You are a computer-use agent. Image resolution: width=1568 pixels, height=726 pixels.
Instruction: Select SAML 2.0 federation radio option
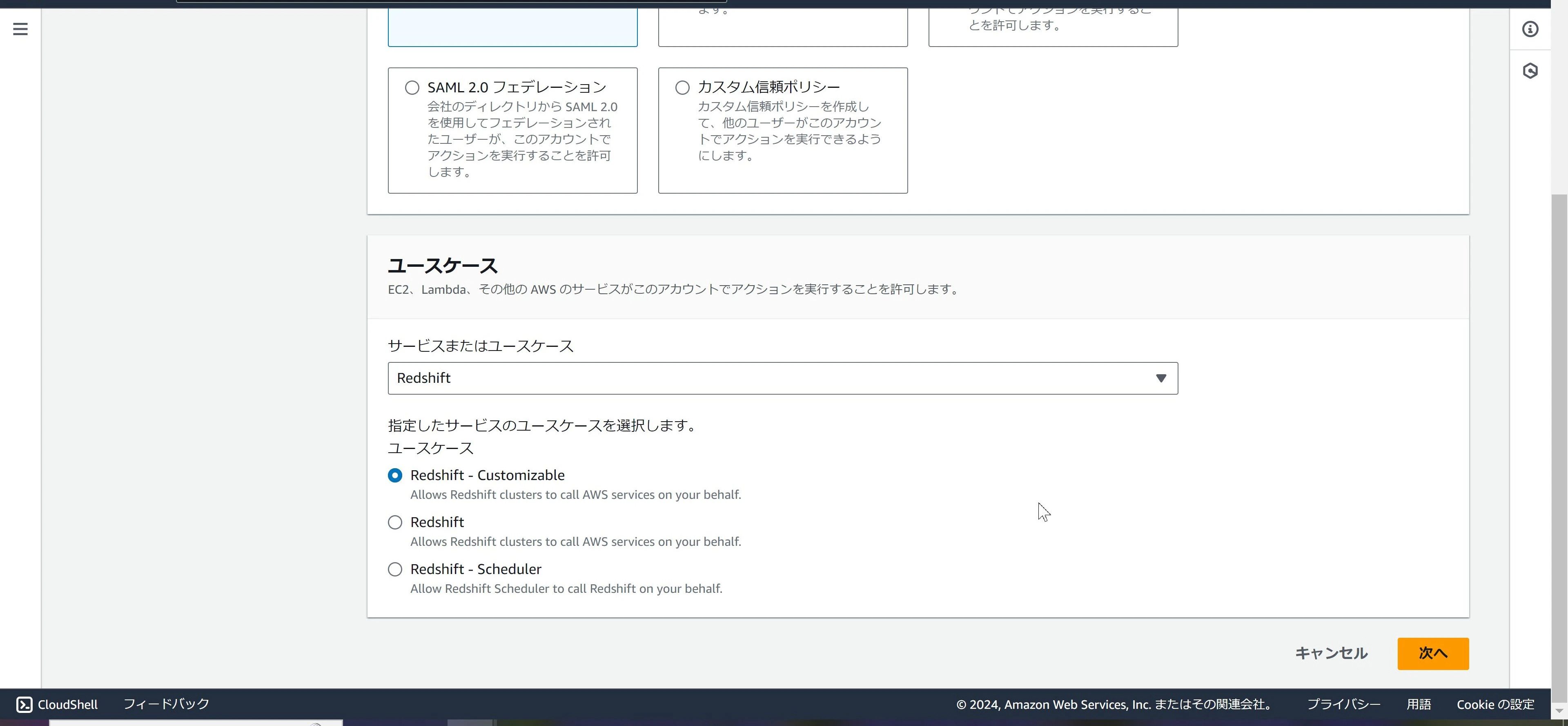click(x=412, y=88)
